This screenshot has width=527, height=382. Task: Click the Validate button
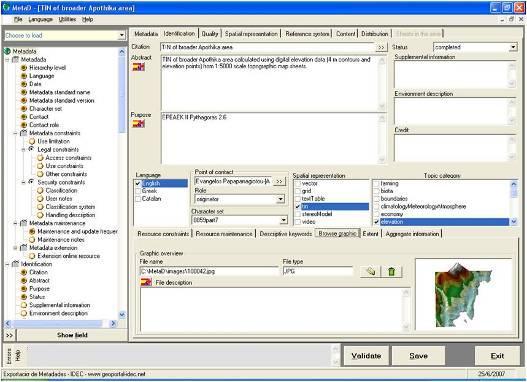[366, 356]
